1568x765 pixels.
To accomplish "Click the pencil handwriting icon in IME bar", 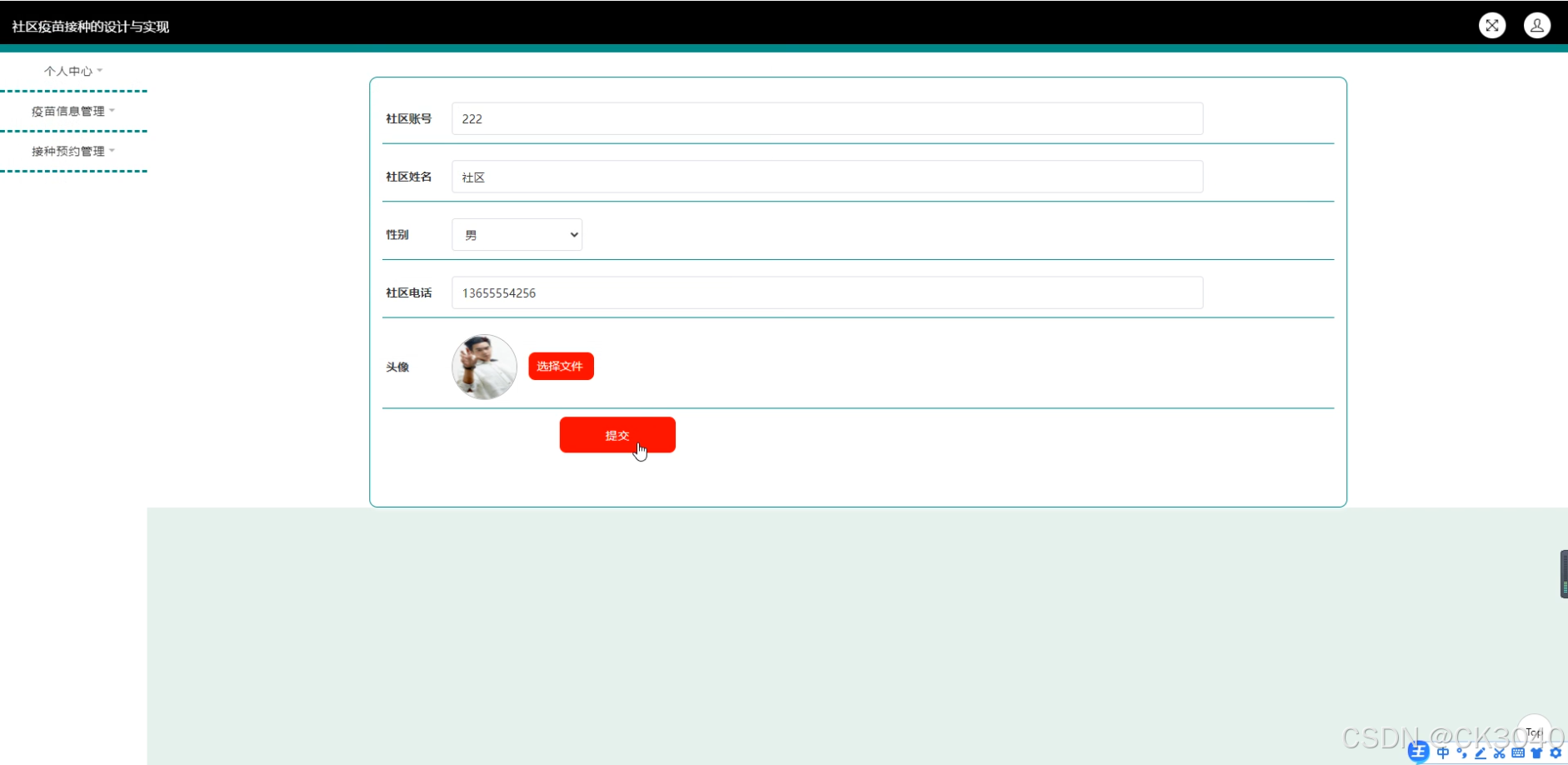I will coord(1481,752).
